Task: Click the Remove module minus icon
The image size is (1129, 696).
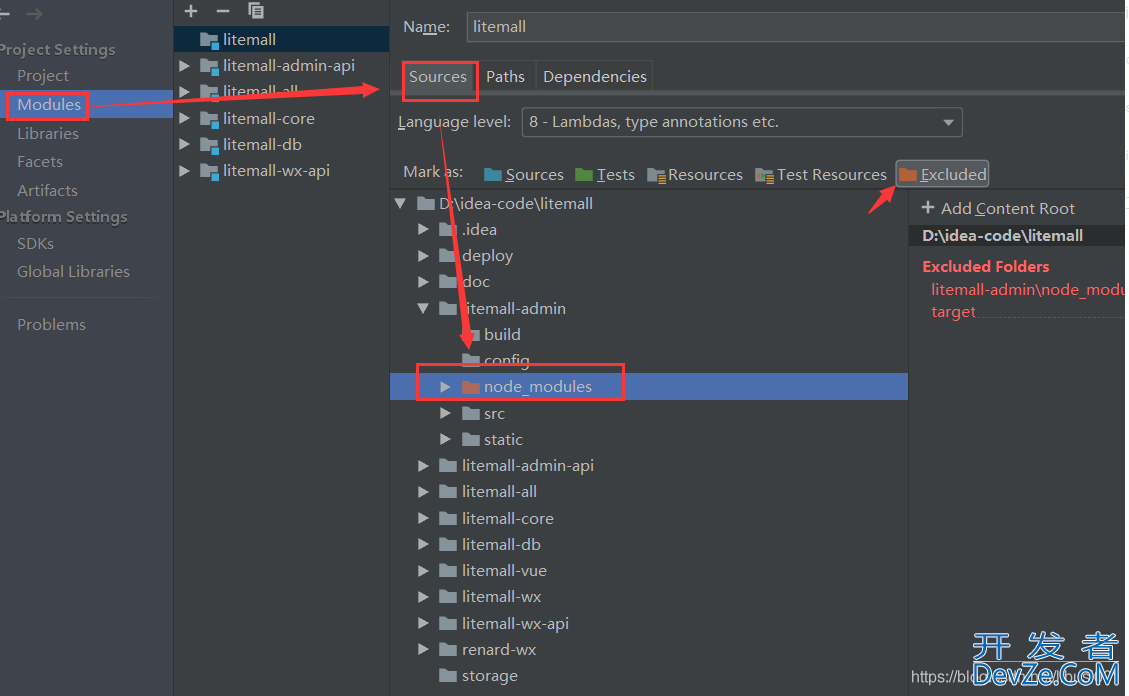Action: click(222, 11)
